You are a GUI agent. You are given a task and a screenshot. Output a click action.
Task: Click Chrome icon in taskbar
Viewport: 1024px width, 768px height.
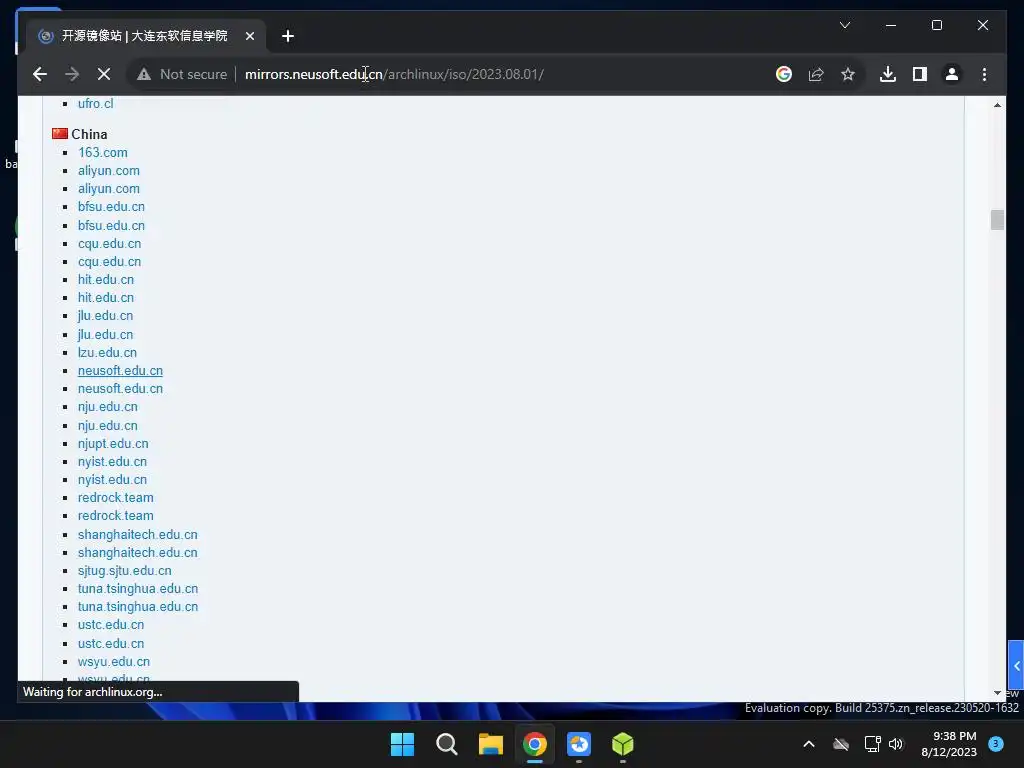(x=535, y=744)
